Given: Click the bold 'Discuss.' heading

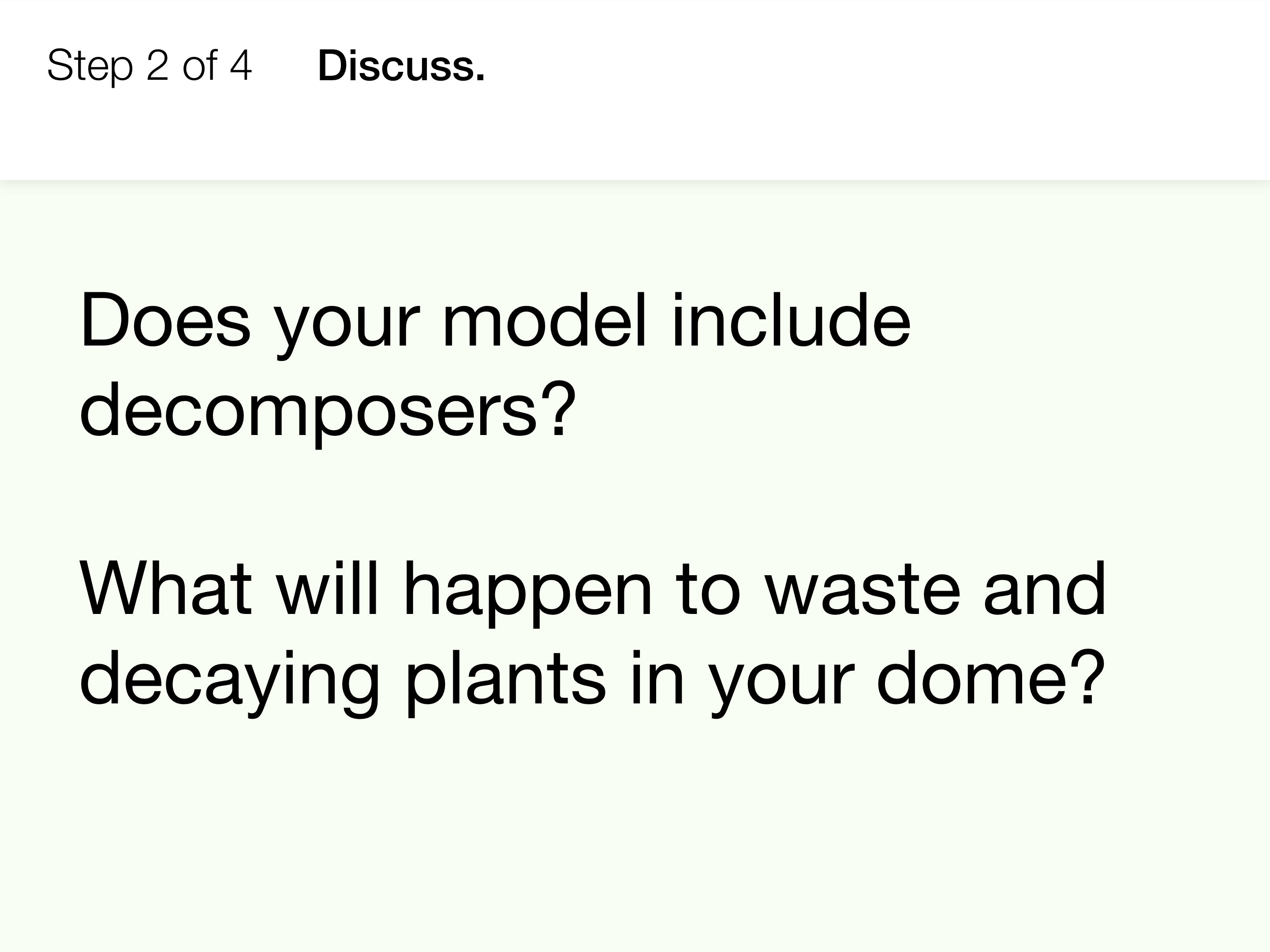Looking at the screenshot, I should click(401, 65).
